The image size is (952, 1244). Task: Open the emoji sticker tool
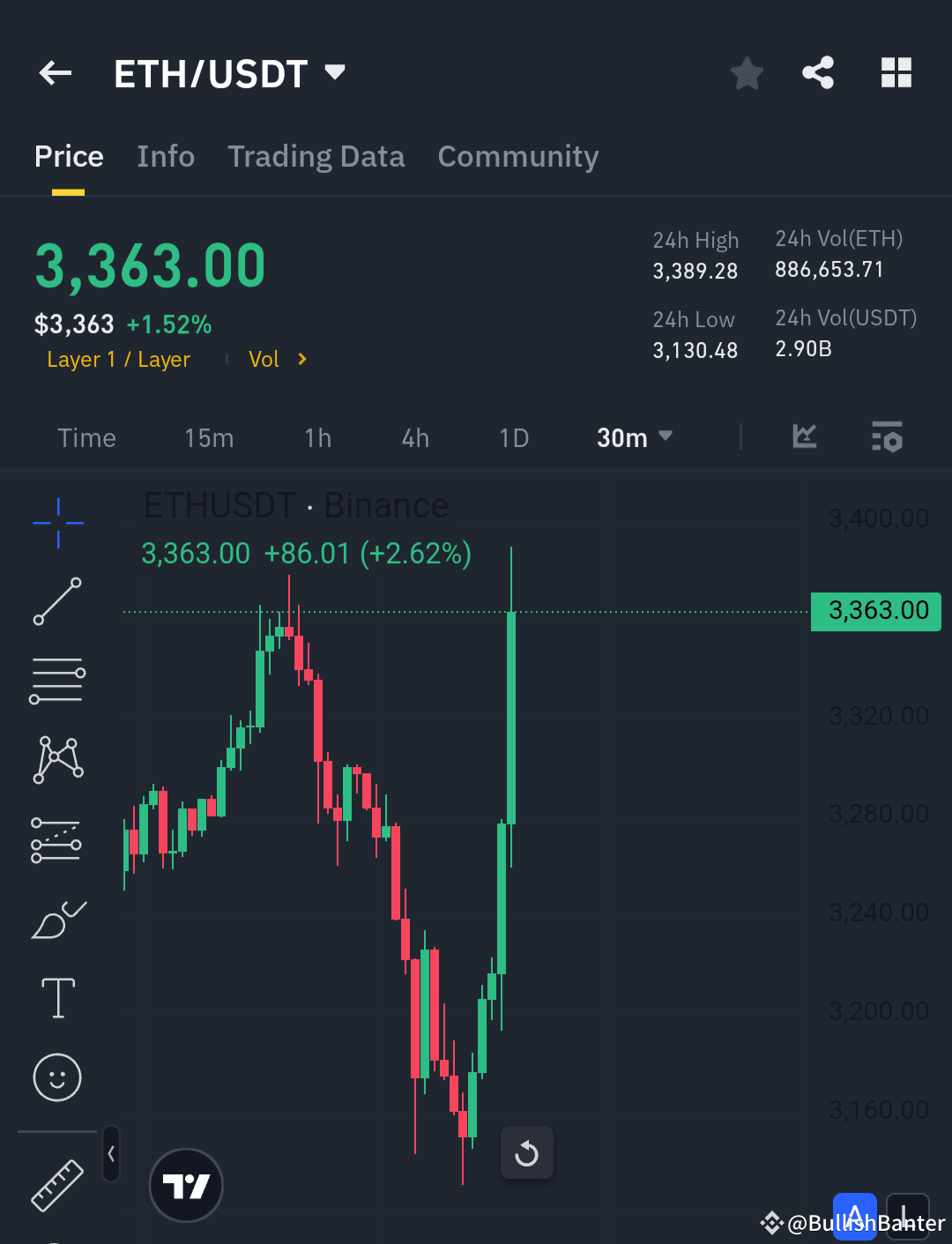[56, 1077]
